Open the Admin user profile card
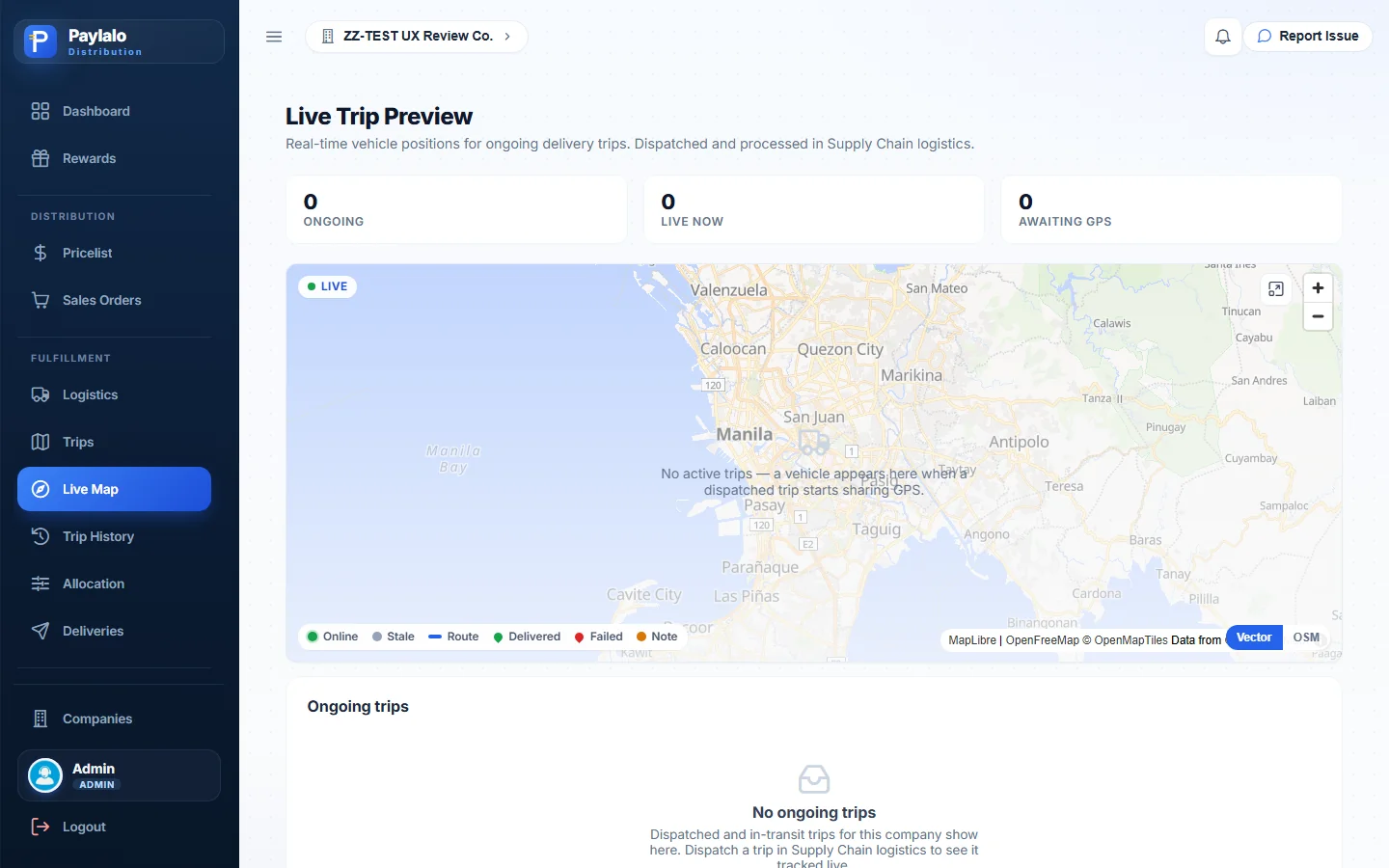Image resolution: width=1389 pixels, height=868 pixels. [119, 775]
